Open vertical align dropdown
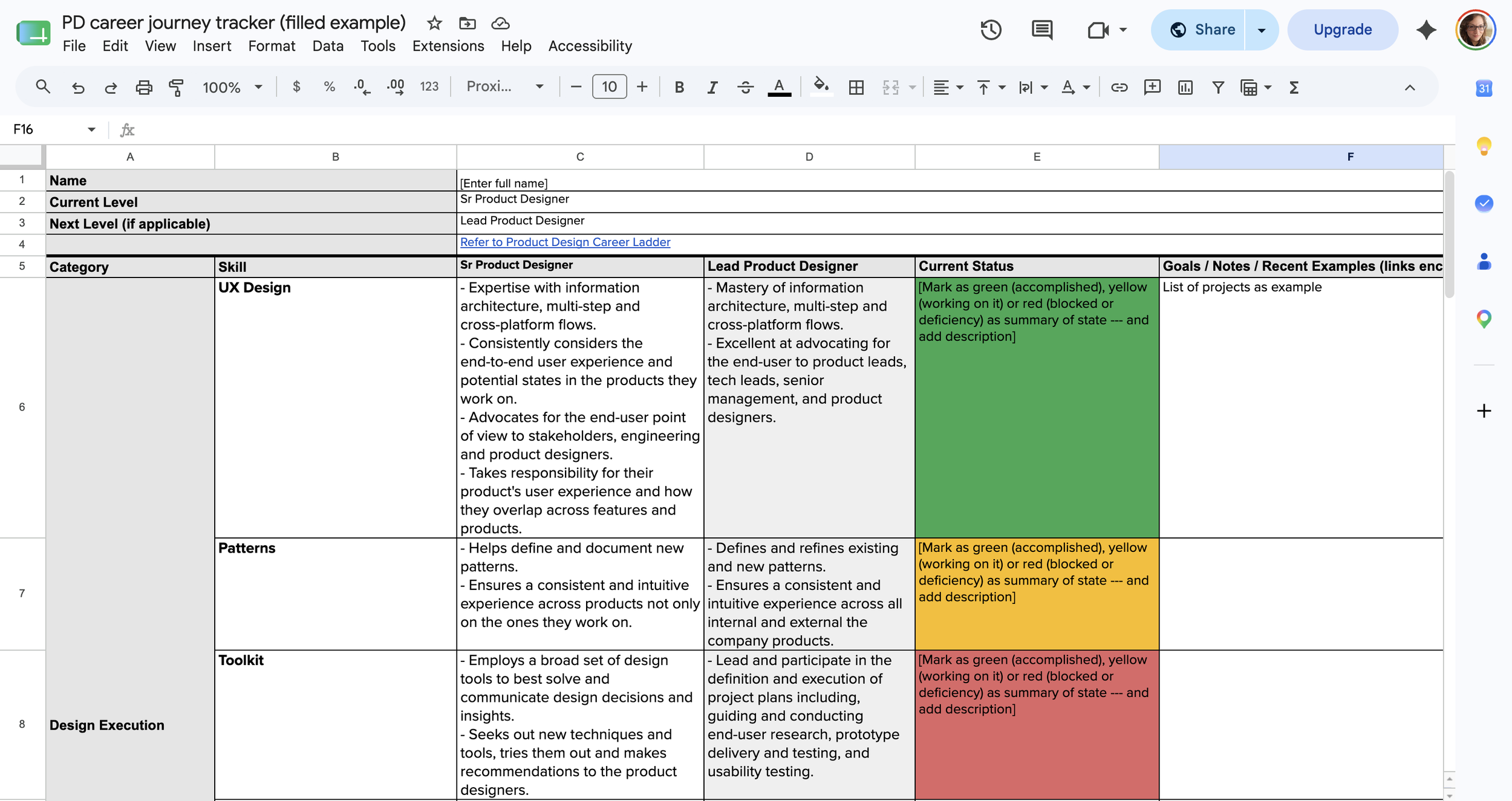Screen dimensions: 1512x801 [991, 87]
